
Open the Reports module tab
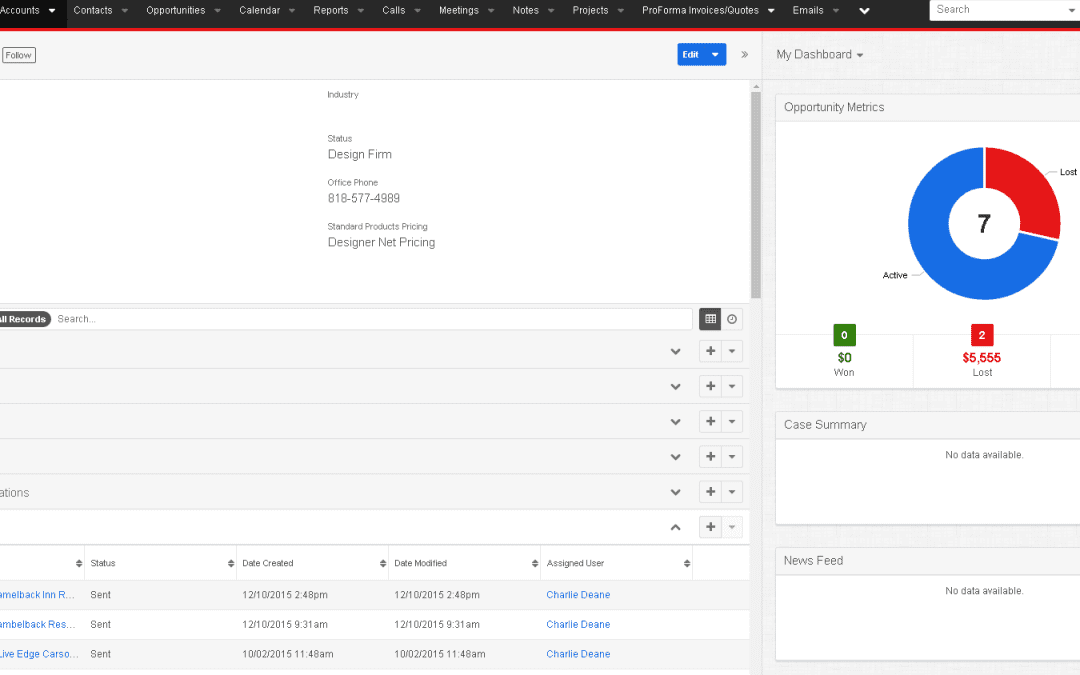[331, 10]
